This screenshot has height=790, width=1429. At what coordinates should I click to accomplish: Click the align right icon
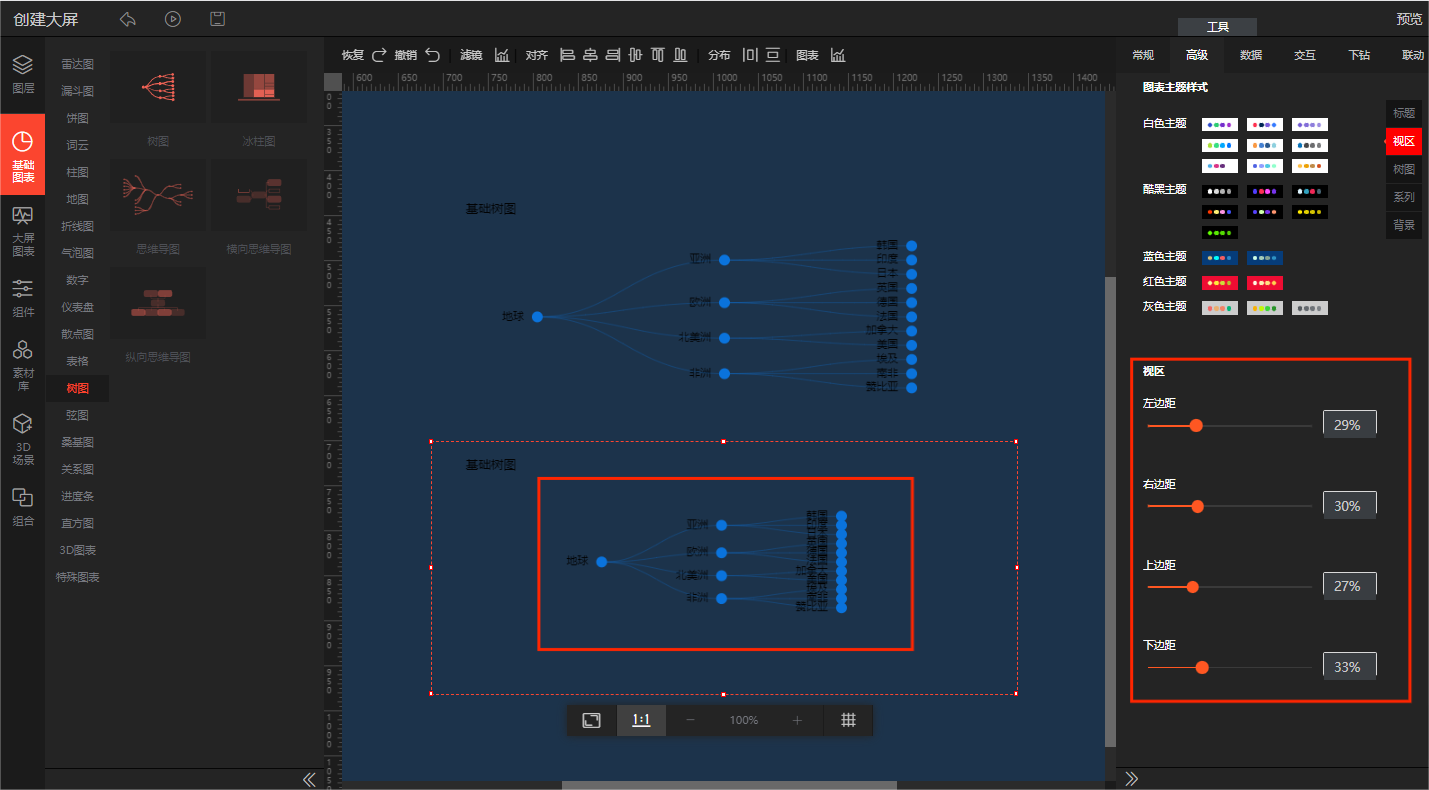[x=612, y=55]
